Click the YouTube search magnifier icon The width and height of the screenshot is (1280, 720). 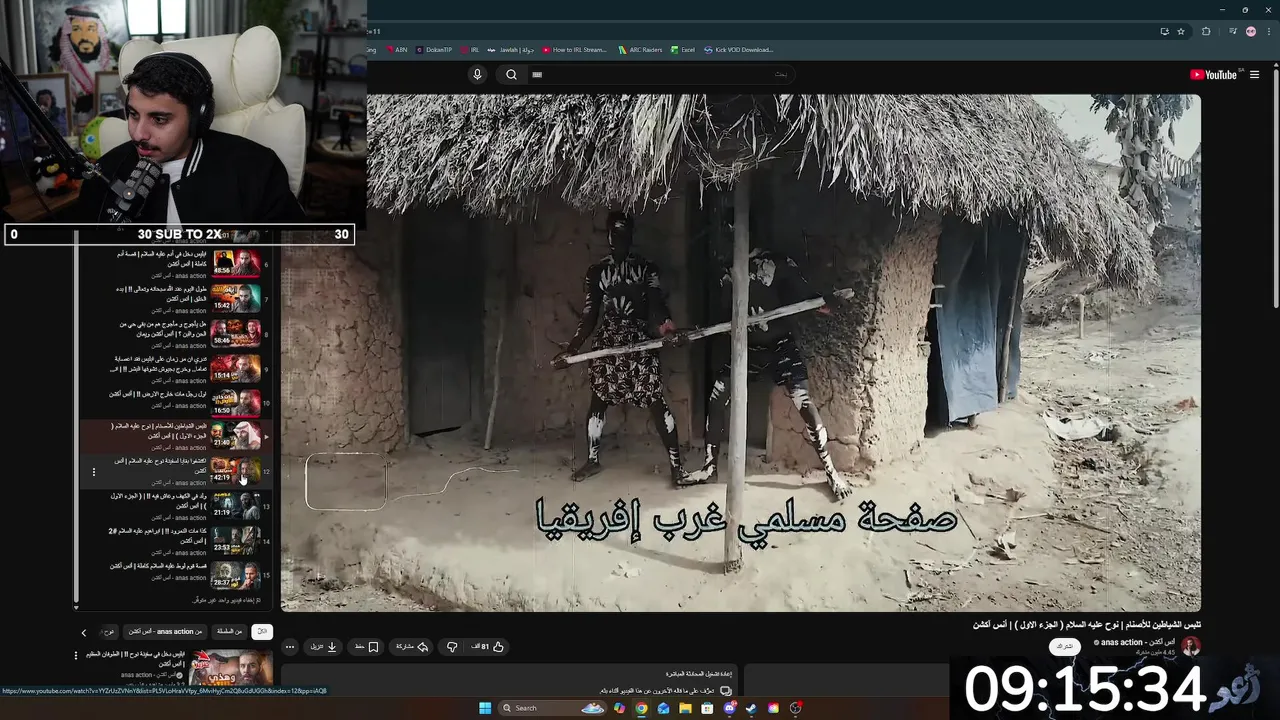pos(511,74)
